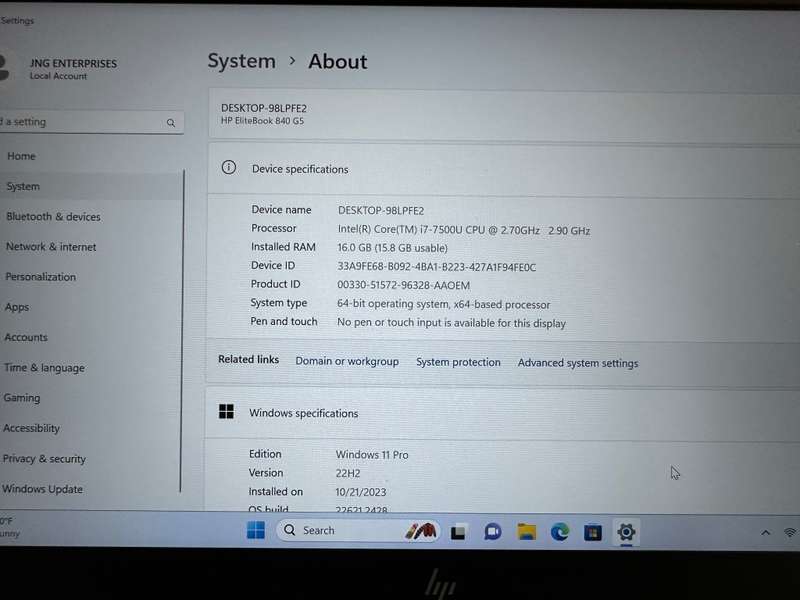This screenshot has height=600, width=800.
Task: Go to Home in settings sidebar
Action: tap(21, 156)
